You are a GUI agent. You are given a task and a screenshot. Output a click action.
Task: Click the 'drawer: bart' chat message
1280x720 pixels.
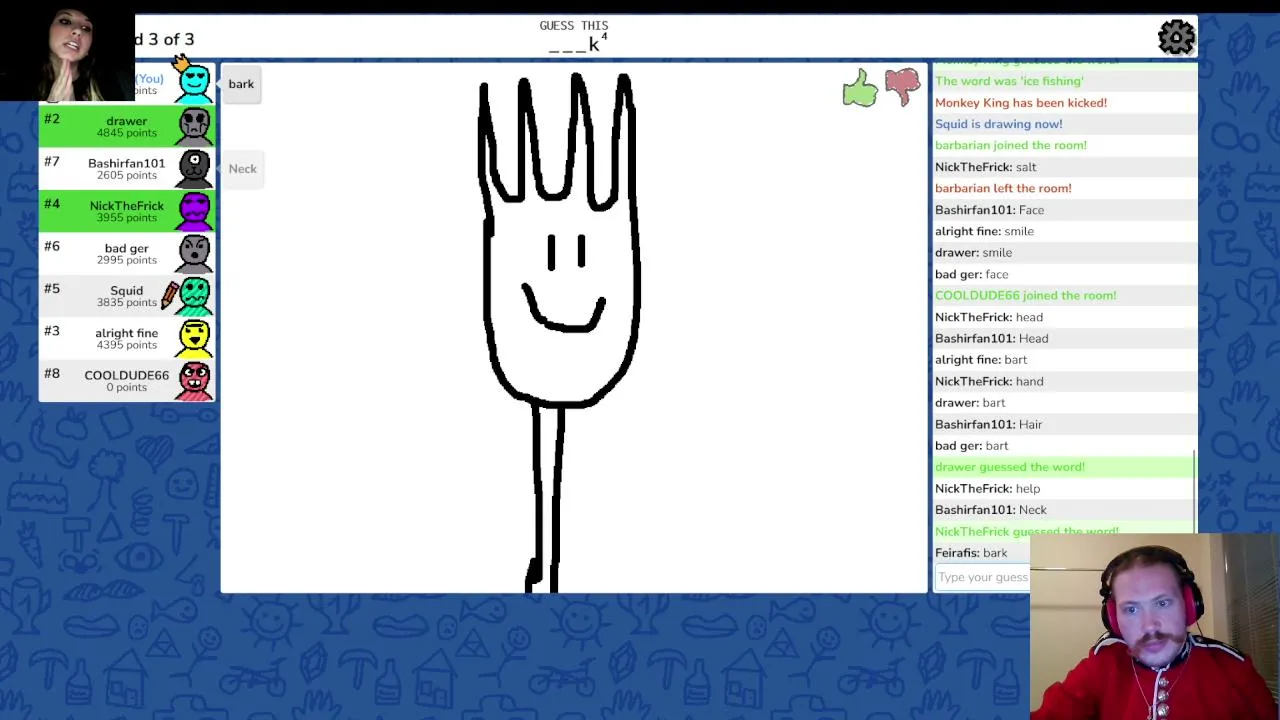coord(970,403)
